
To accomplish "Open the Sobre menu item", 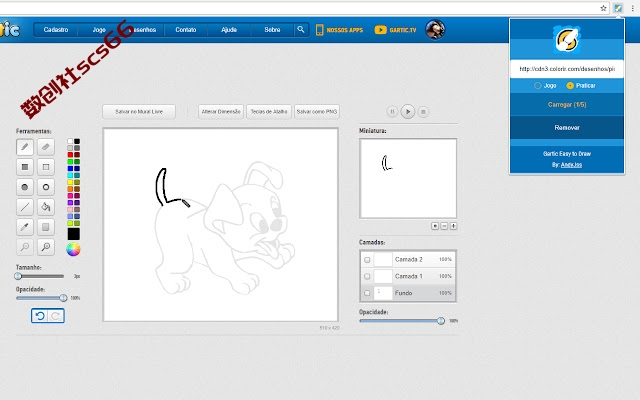I will 272,30.
